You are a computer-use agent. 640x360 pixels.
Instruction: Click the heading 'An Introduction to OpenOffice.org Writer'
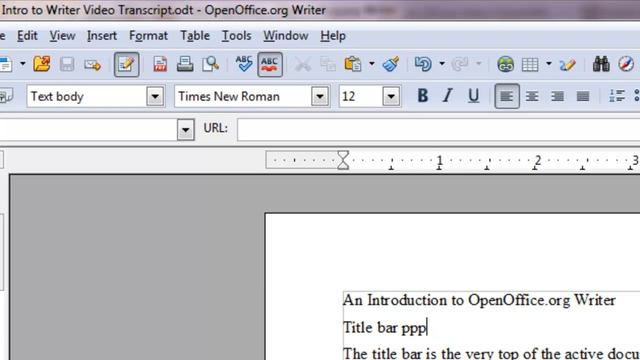479,300
